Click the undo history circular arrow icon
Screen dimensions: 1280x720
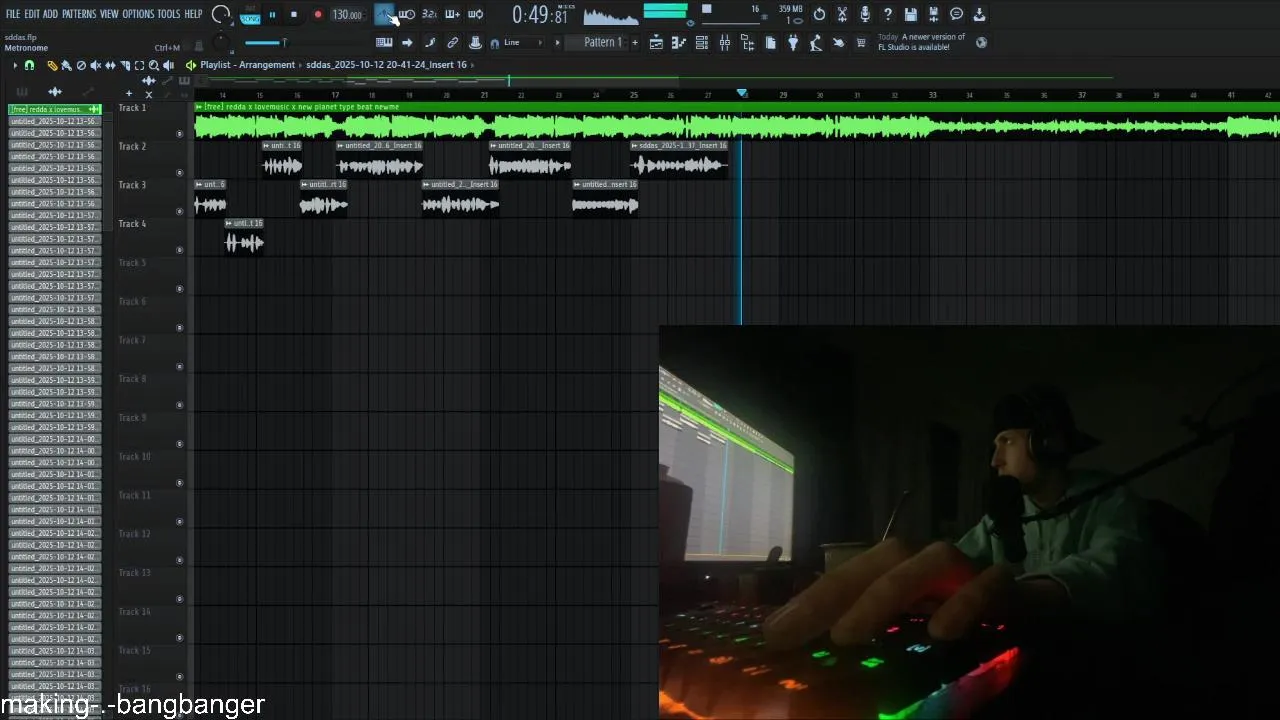pos(819,14)
